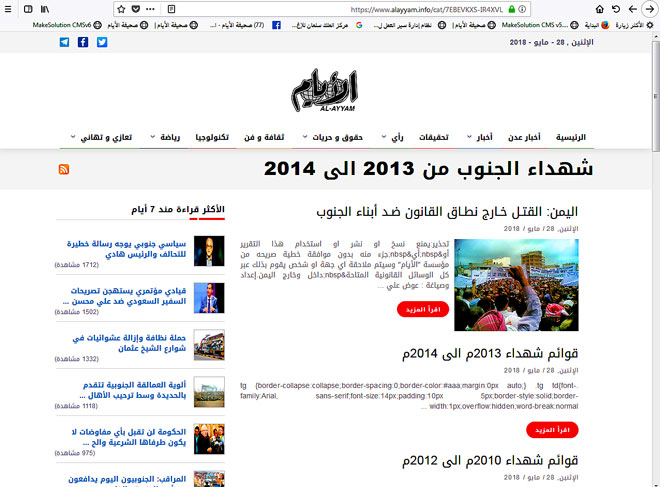Open MakeSolution CMSv6 bookmark
660x487 pixels.
coord(67,25)
